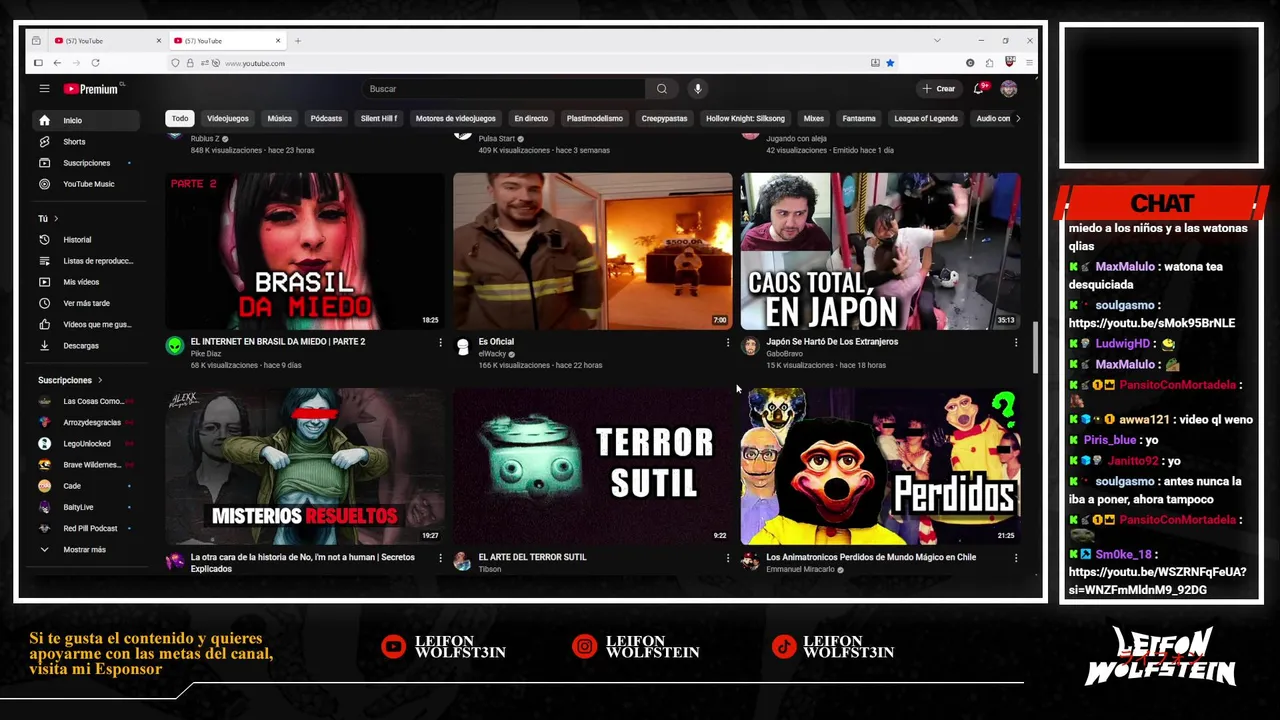Bookmark page with star icon
Viewport: 1280px width, 720px height.
pos(890,63)
